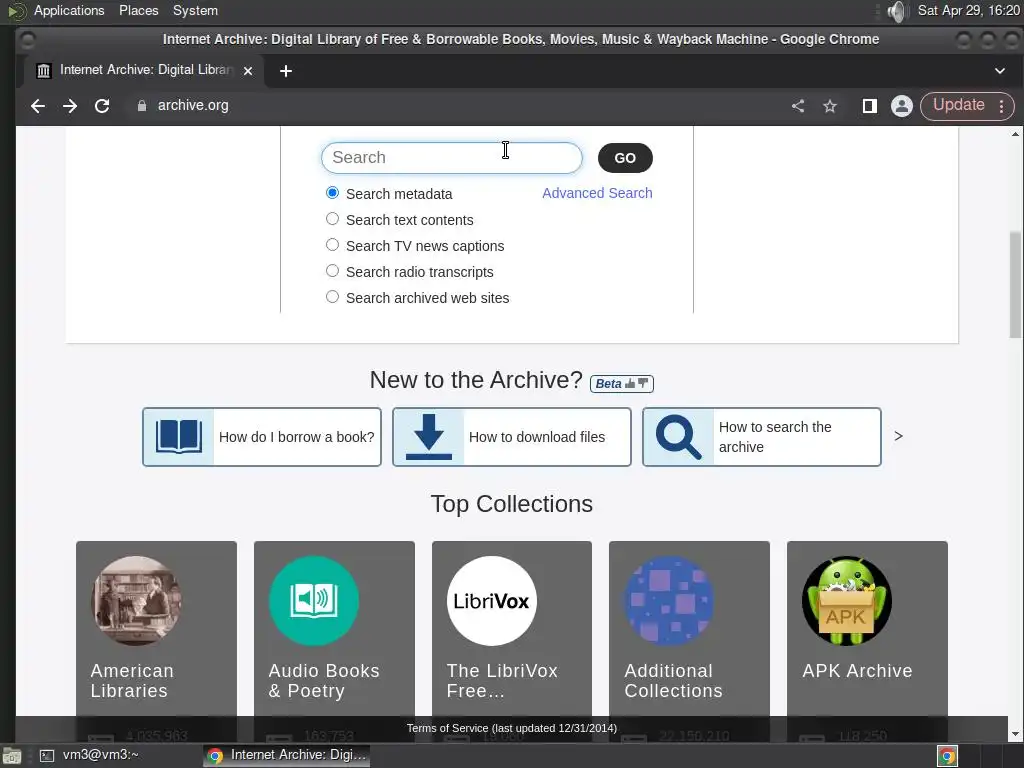Click the GO search button
This screenshot has width=1024, height=768.
[x=625, y=158]
